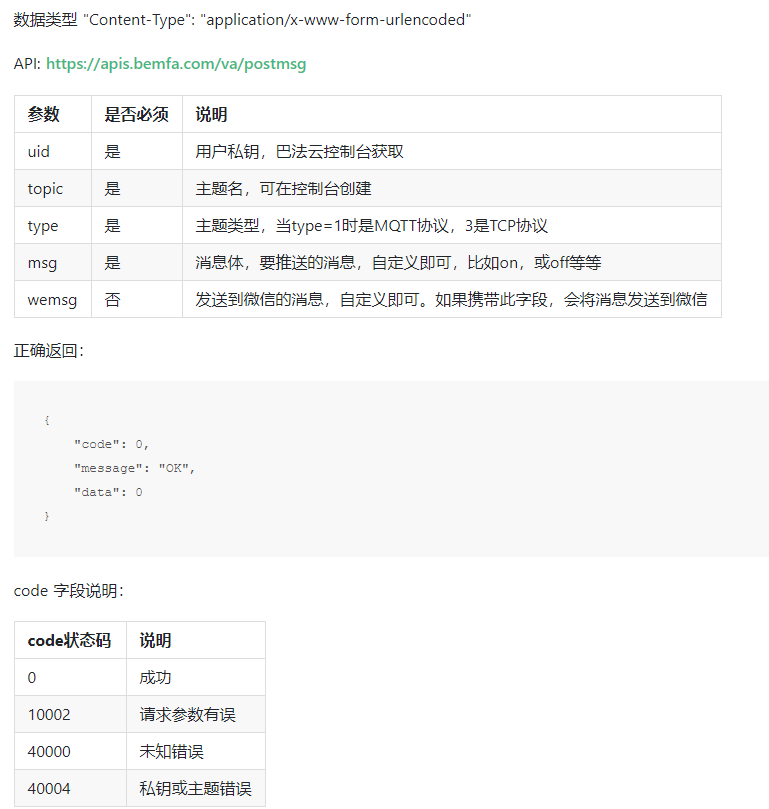Select the 'wemsg' parameter cell
Viewport: 769px width, 809px height.
tap(53, 300)
